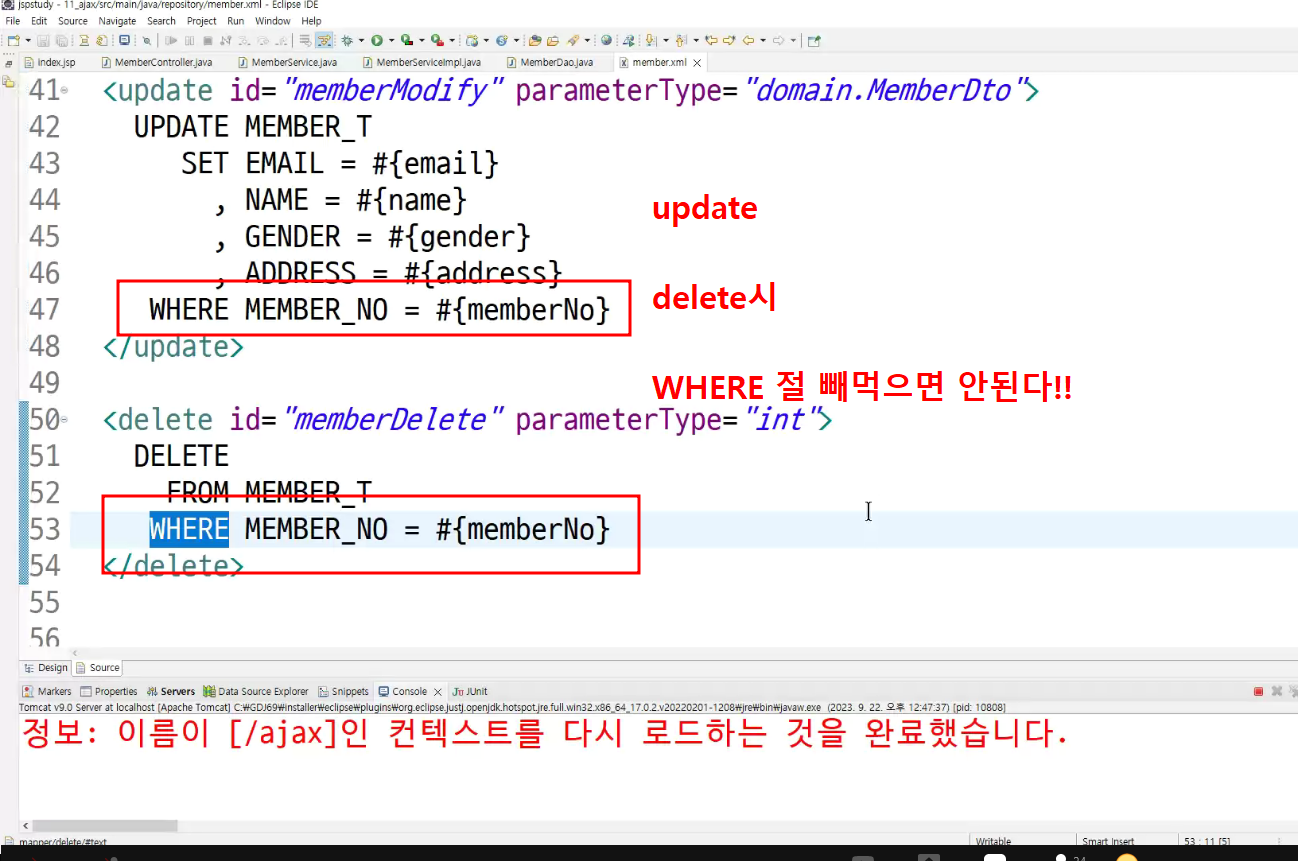This screenshot has width=1298, height=861.
Task: Click the Next Annotation icon
Action: tap(650, 41)
